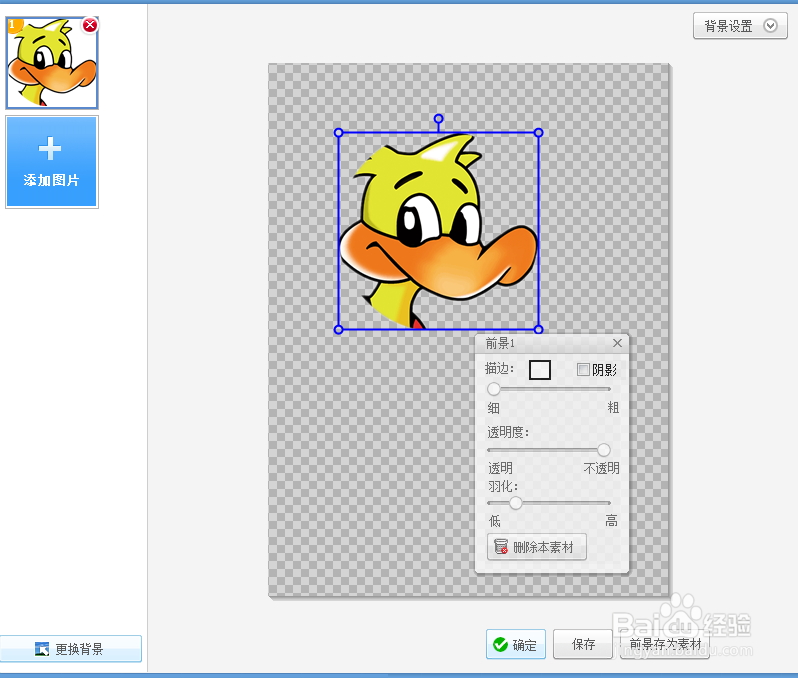This screenshot has height=678, width=798.
Task: Click the 粗 thick label
Action: click(x=613, y=408)
